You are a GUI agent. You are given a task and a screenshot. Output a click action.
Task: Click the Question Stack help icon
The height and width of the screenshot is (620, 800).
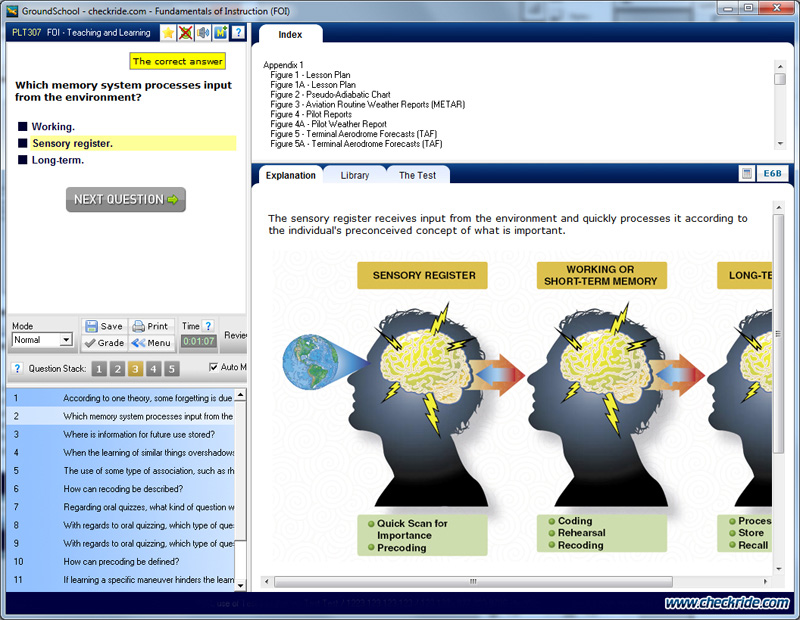tap(17, 369)
